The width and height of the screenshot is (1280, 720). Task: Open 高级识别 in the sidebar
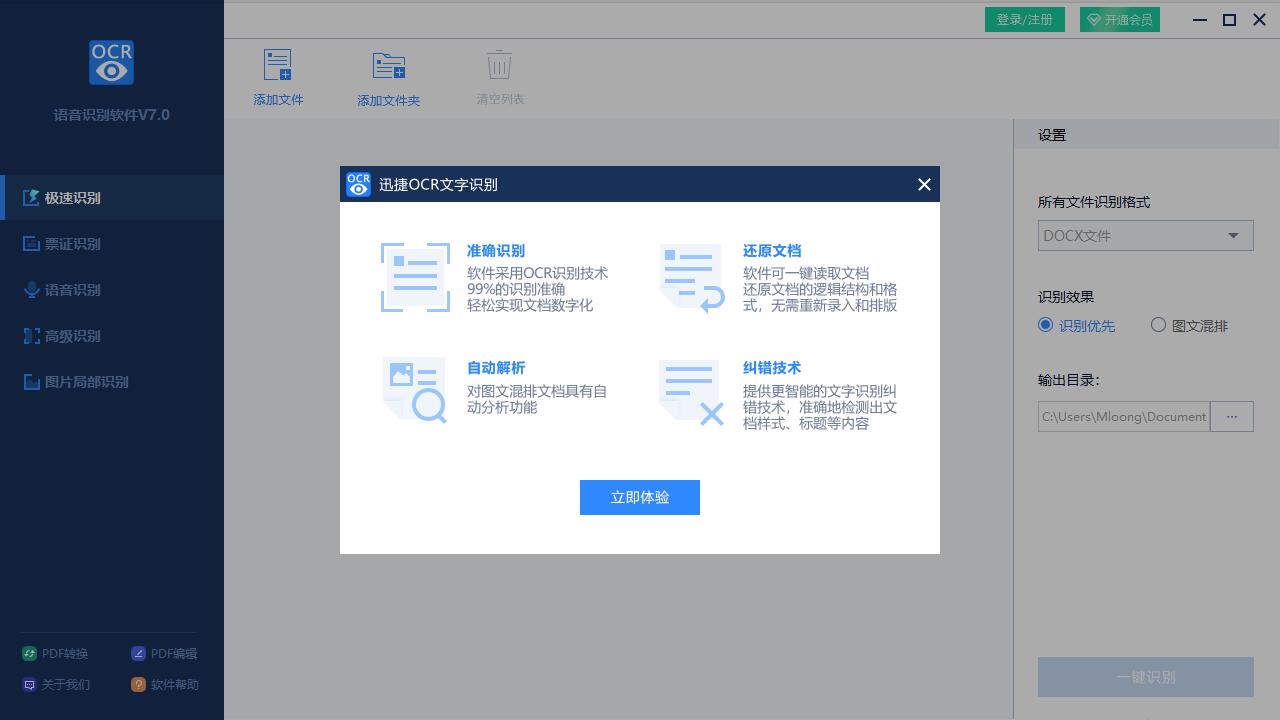click(112, 336)
